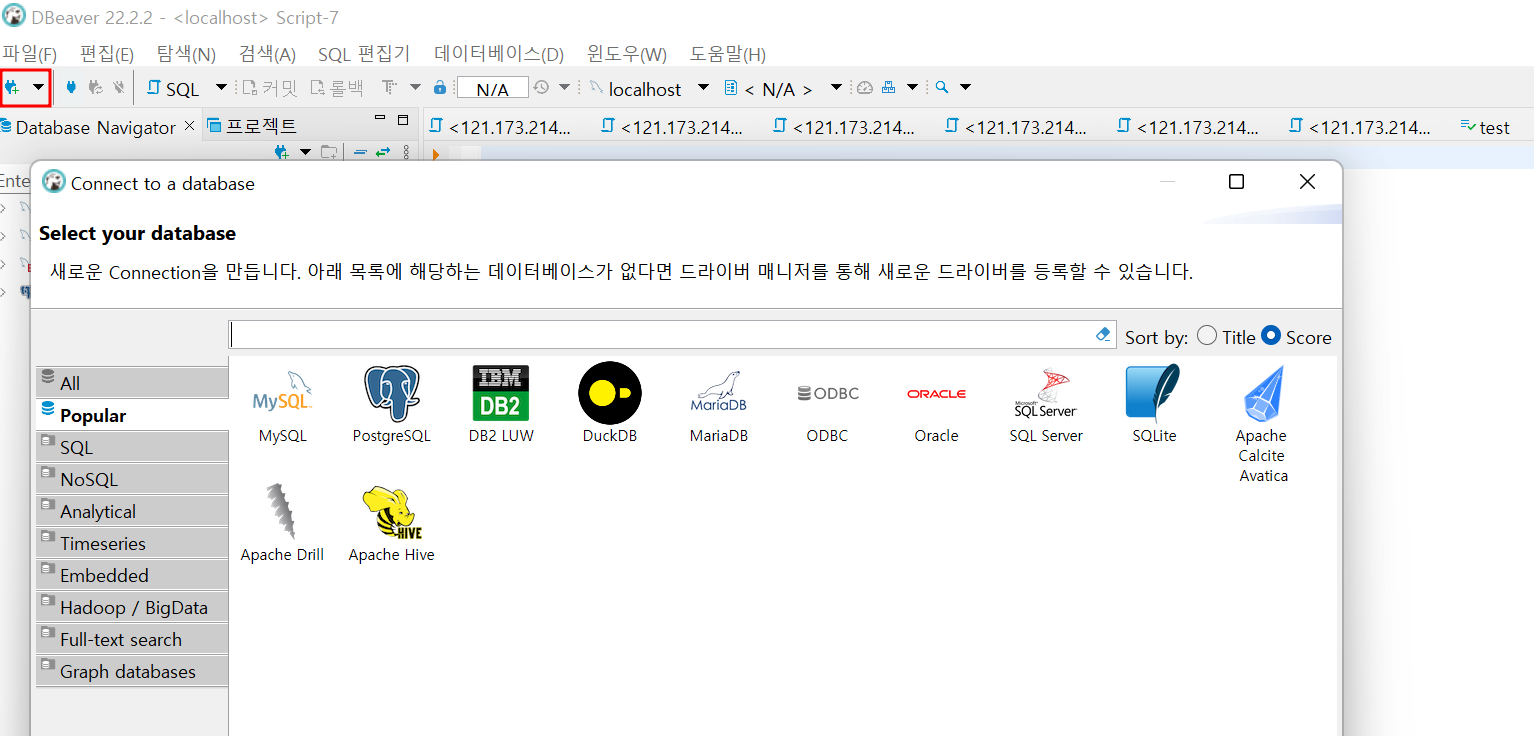Choose the MariaDB database icon
Viewport: 1534px width, 736px height.
719,404
